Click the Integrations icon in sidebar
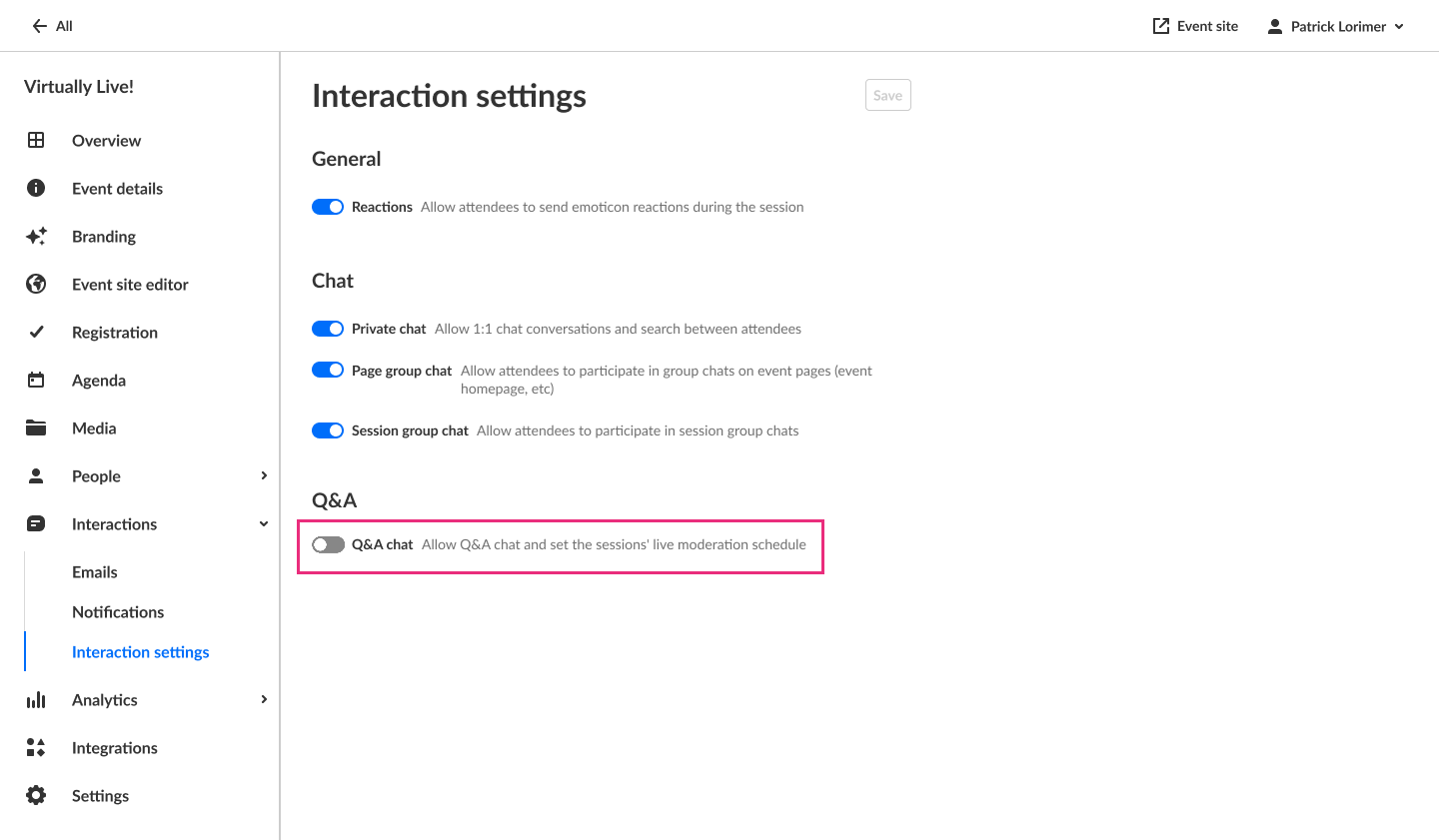The image size is (1439, 840). (x=36, y=747)
